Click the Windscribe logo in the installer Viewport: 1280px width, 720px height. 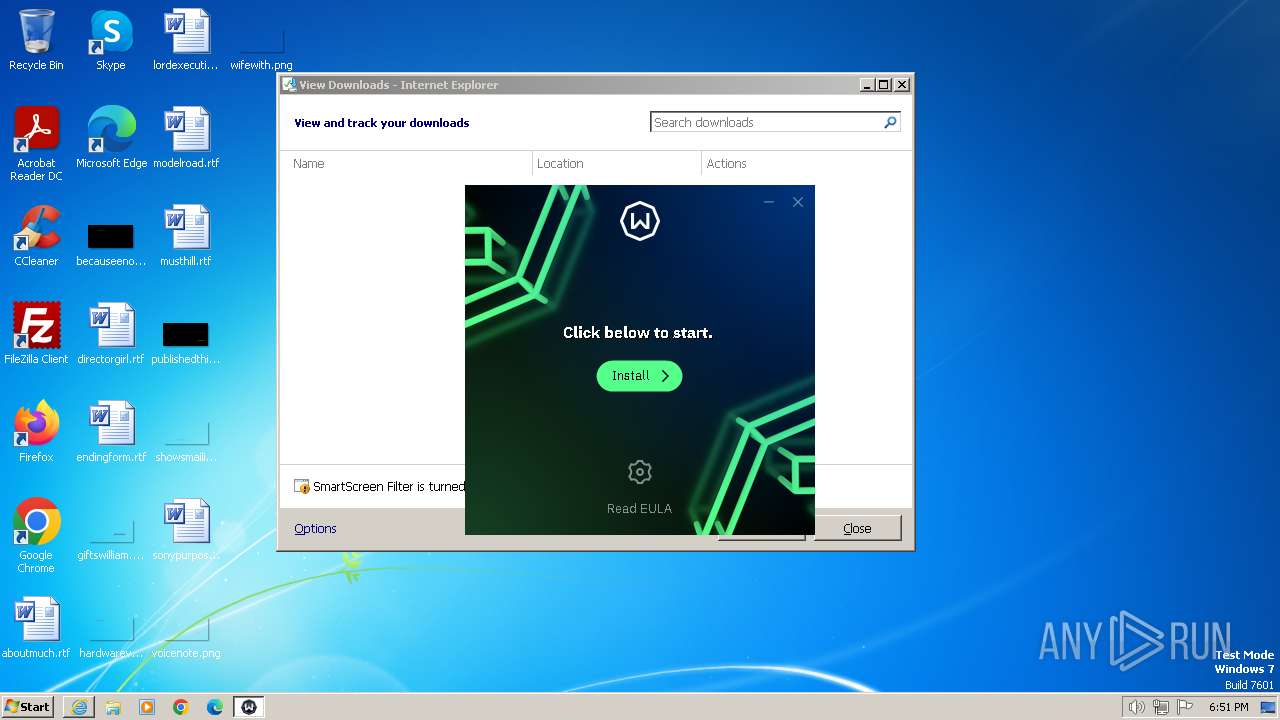tap(639, 221)
